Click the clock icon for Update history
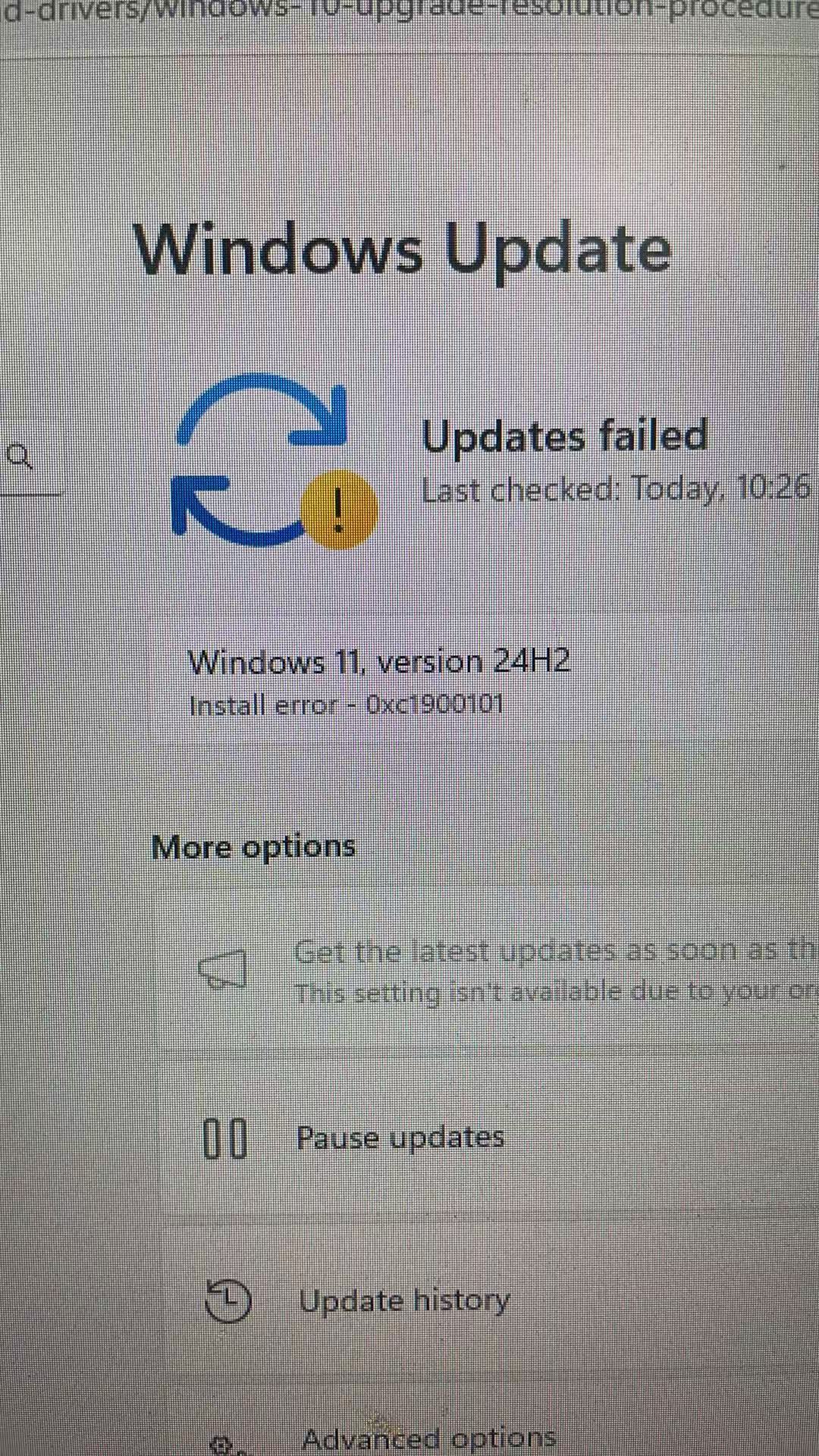This screenshot has height=1456, width=819. point(227,1301)
